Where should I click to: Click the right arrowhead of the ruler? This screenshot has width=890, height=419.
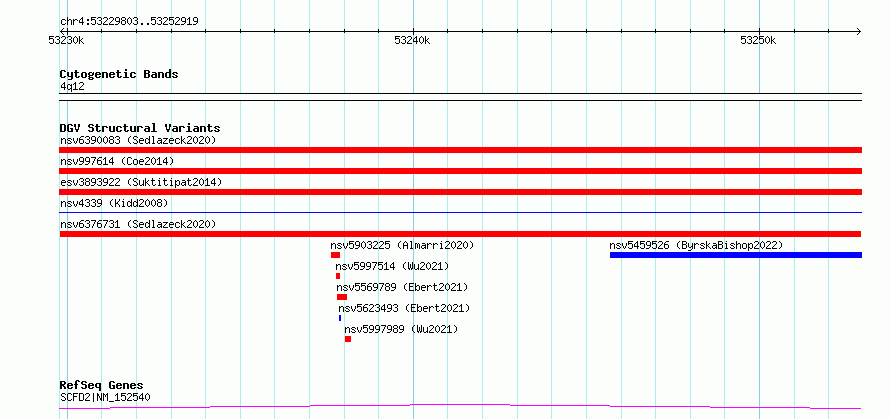pyautogui.click(x=858, y=31)
